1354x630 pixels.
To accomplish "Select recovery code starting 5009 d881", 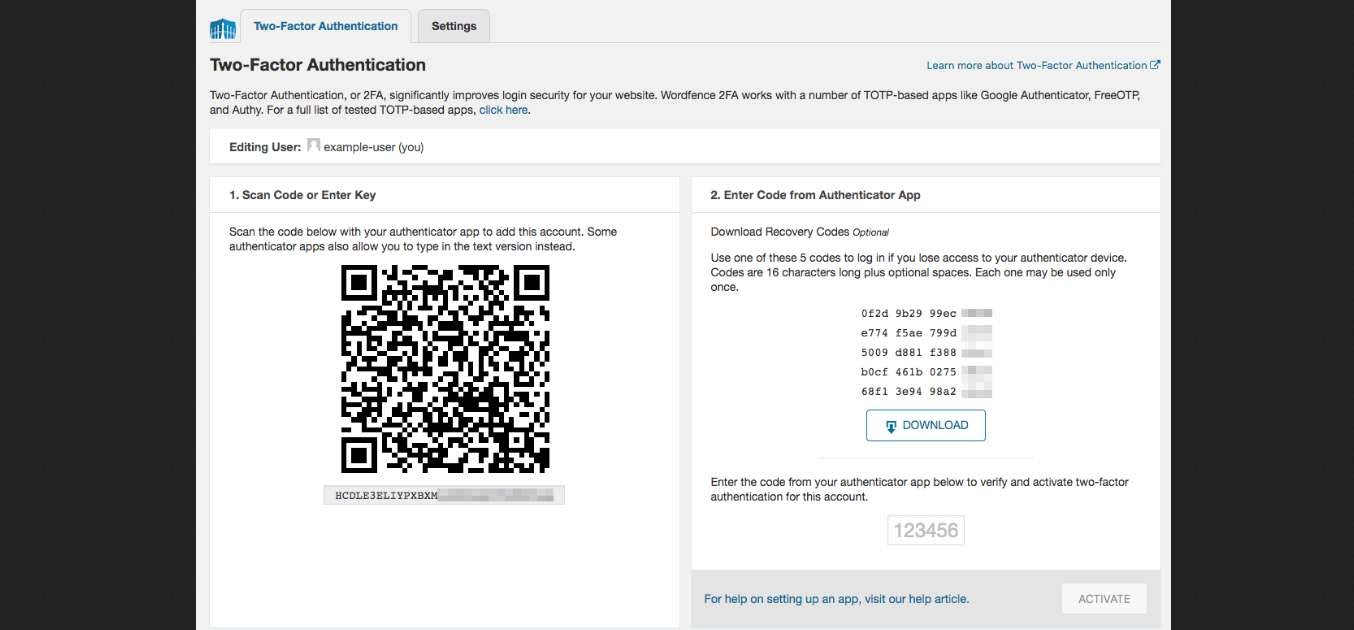I will tap(926, 352).
